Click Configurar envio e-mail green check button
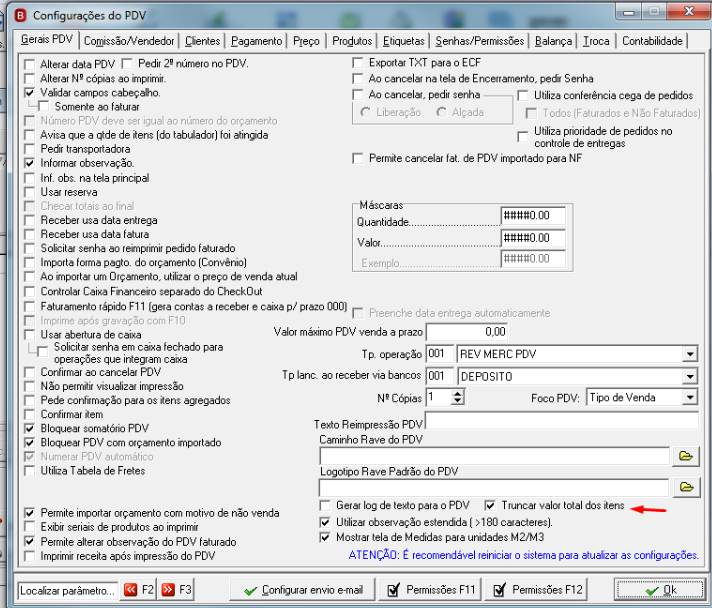 [303, 590]
